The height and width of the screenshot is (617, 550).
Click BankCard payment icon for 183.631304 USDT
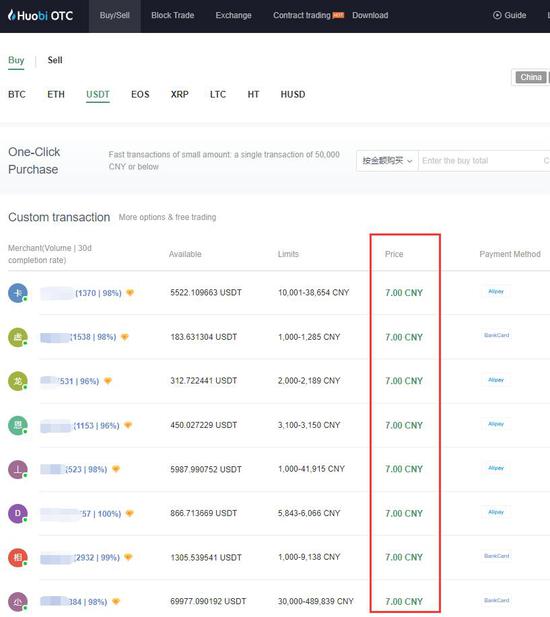496,335
